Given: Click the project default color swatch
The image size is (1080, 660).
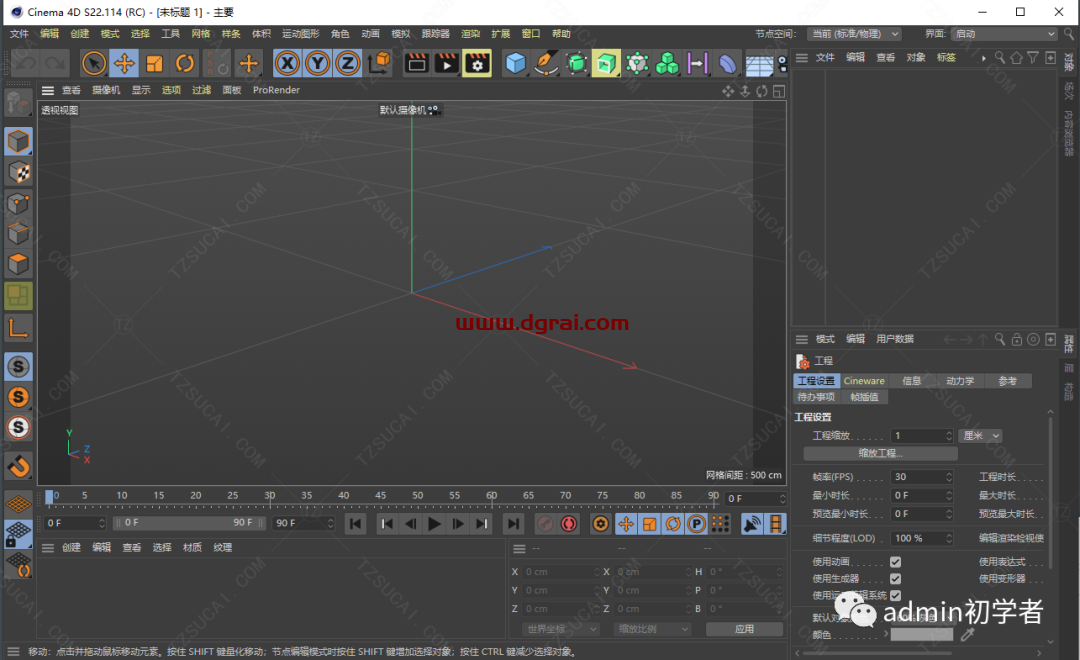Looking at the screenshot, I should 922,635.
